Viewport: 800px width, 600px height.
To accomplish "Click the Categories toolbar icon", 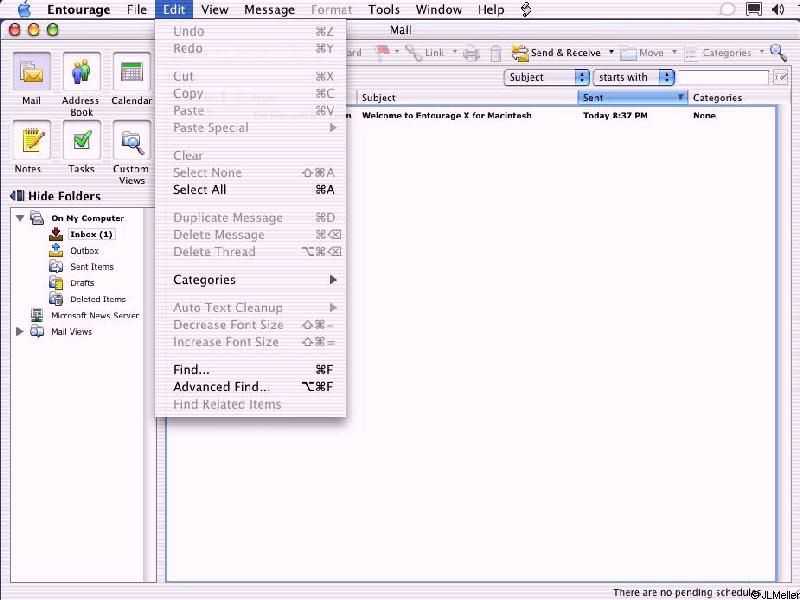I will tap(691, 53).
